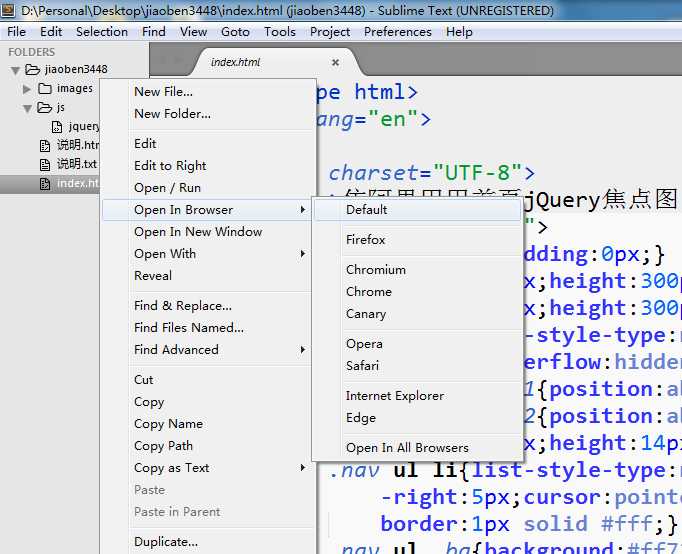The image size is (682, 554).
Task: Open the Project menu
Action: (x=330, y=32)
